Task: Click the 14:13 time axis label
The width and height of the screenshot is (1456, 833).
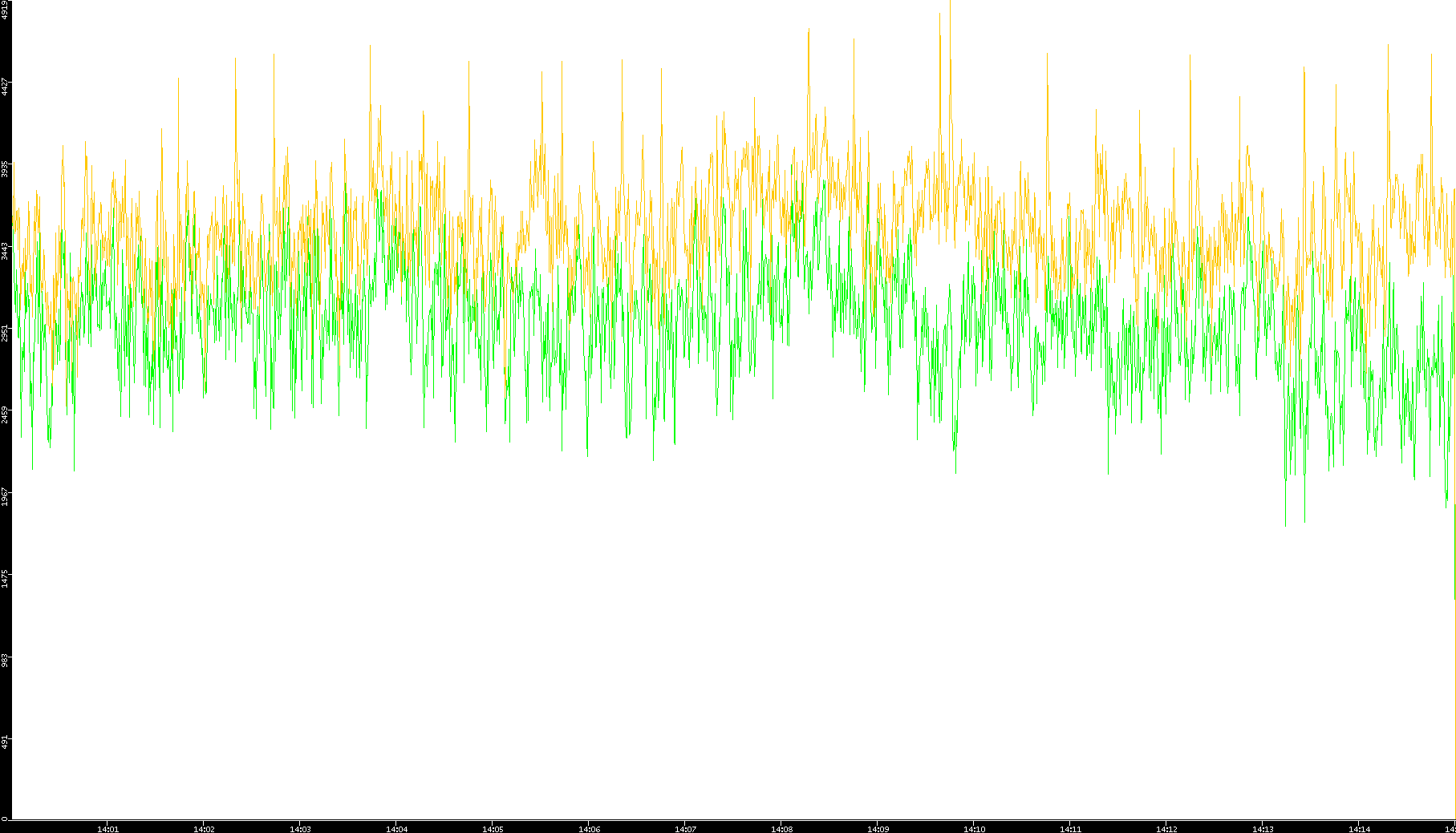Action: coord(1263,829)
